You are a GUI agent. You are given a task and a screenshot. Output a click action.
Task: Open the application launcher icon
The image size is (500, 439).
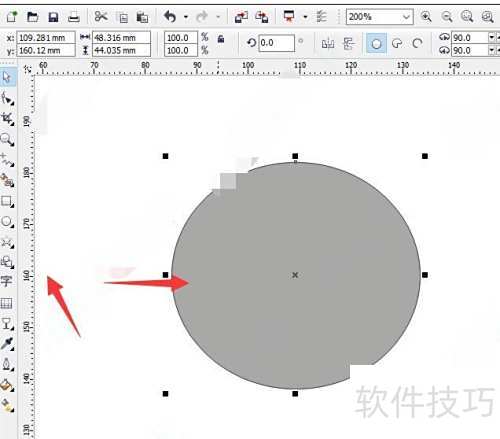(289, 16)
